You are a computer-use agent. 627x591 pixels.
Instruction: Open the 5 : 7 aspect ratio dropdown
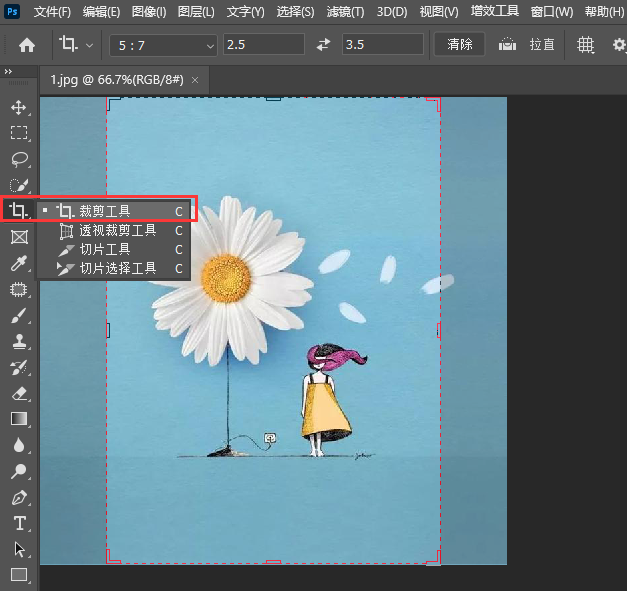coord(162,45)
